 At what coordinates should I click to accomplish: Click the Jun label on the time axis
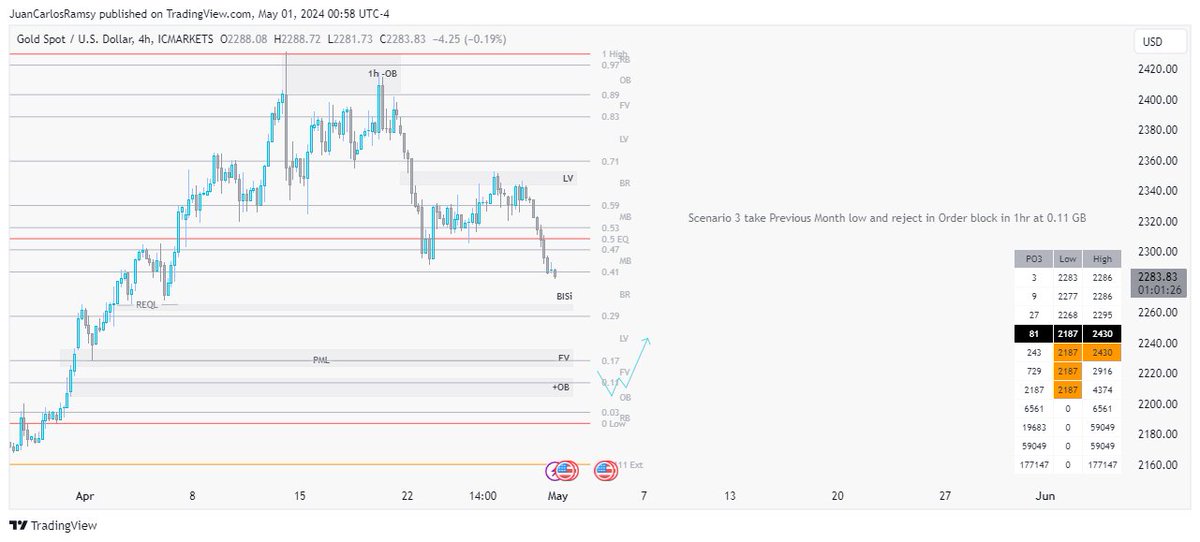(1045, 495)
